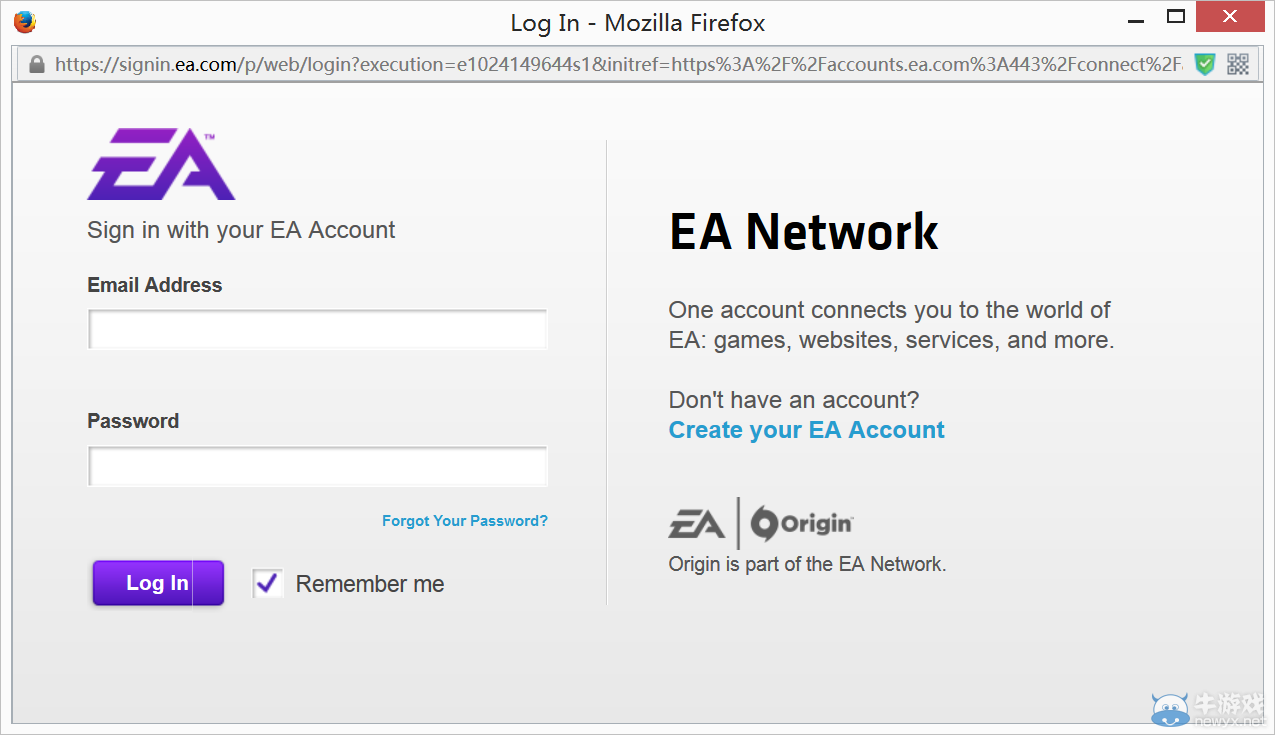This screenshot has width=1275, height=735.
Task: Minimize the Log In window
Action: pos(1135,19)
